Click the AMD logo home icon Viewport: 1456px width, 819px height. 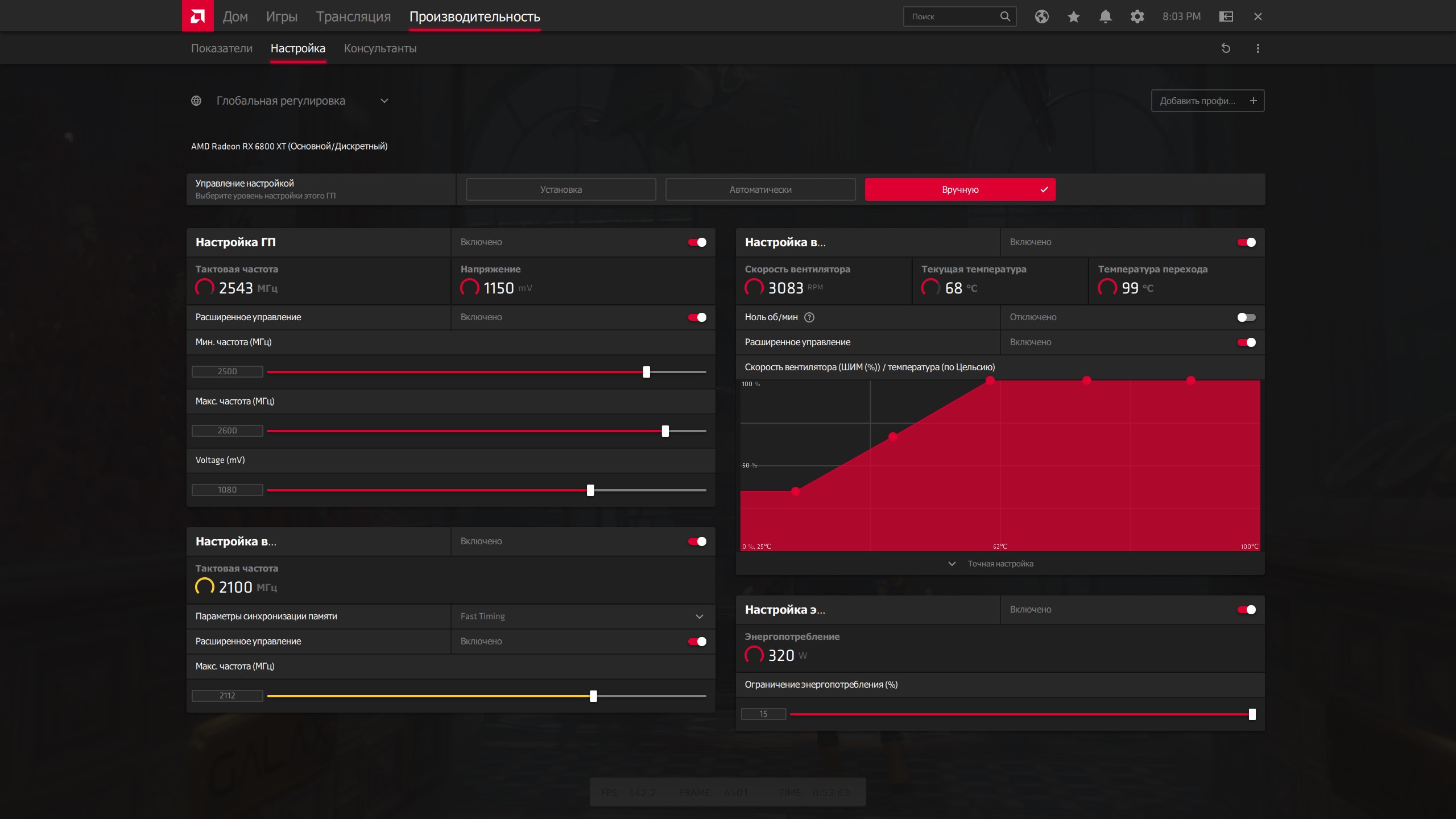point(197,16)
